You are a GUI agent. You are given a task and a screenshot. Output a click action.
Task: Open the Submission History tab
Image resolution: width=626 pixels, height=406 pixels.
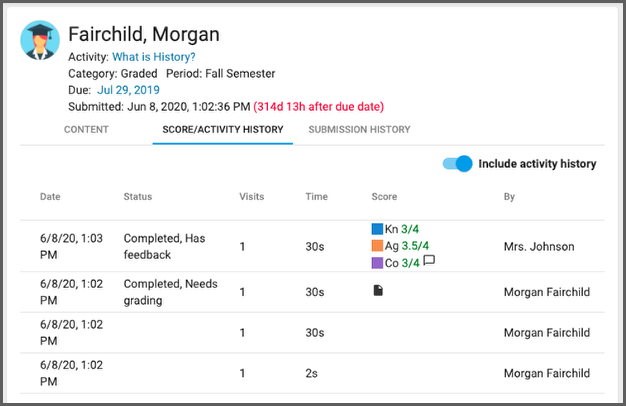pyautogui.click(x=359, y=130)
